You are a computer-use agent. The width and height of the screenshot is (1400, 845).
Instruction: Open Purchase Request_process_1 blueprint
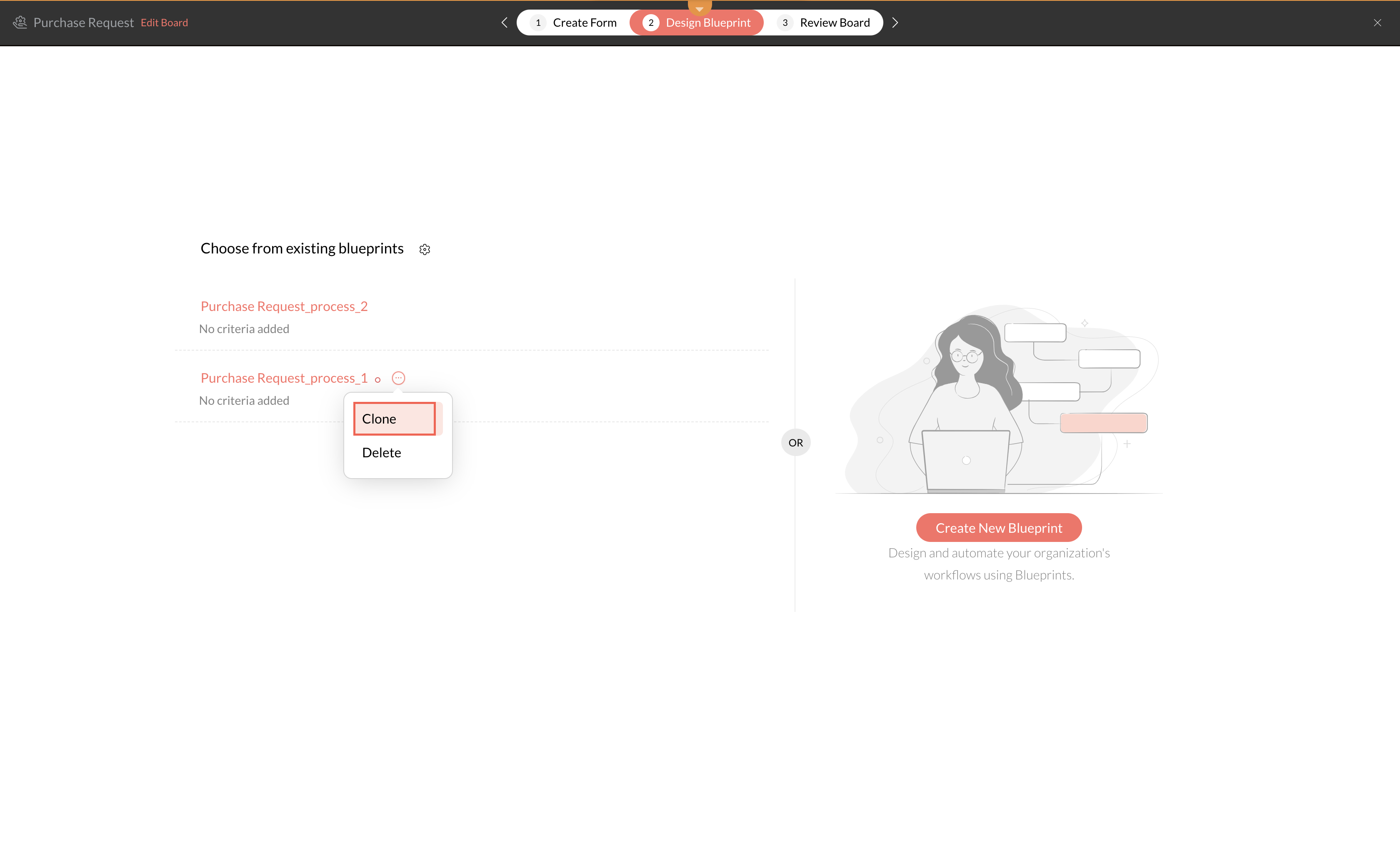click(284, 378)
